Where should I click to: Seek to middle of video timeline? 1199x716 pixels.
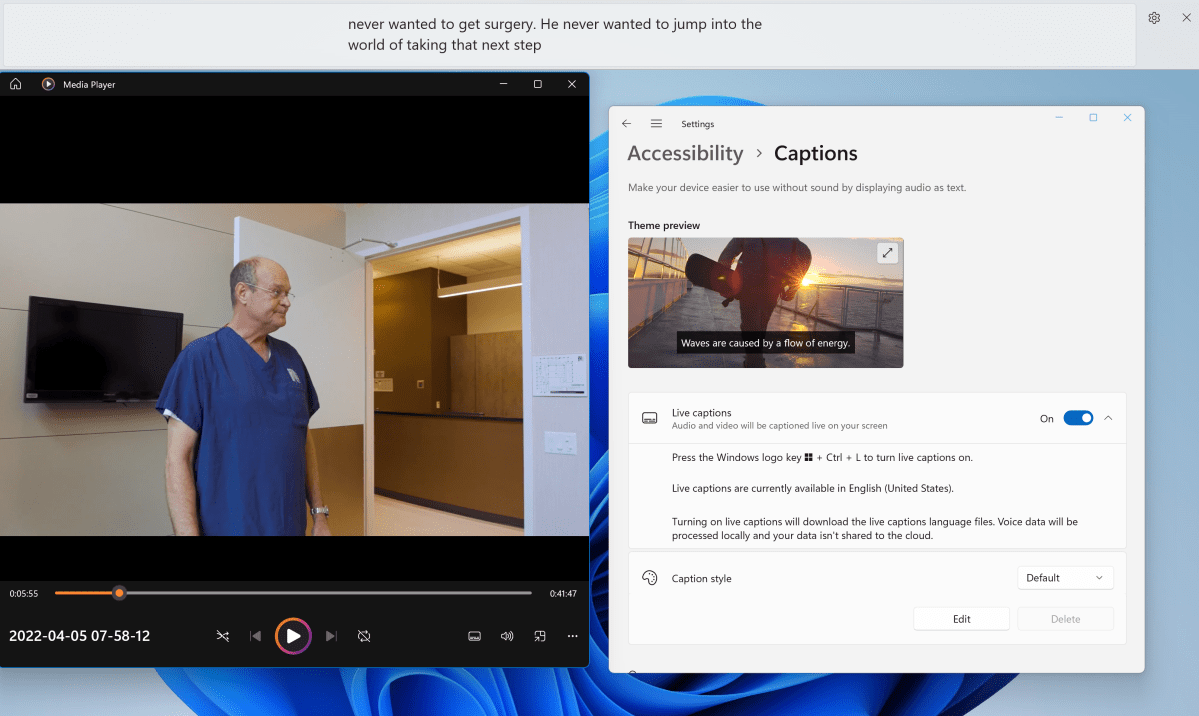click(293, 593)
